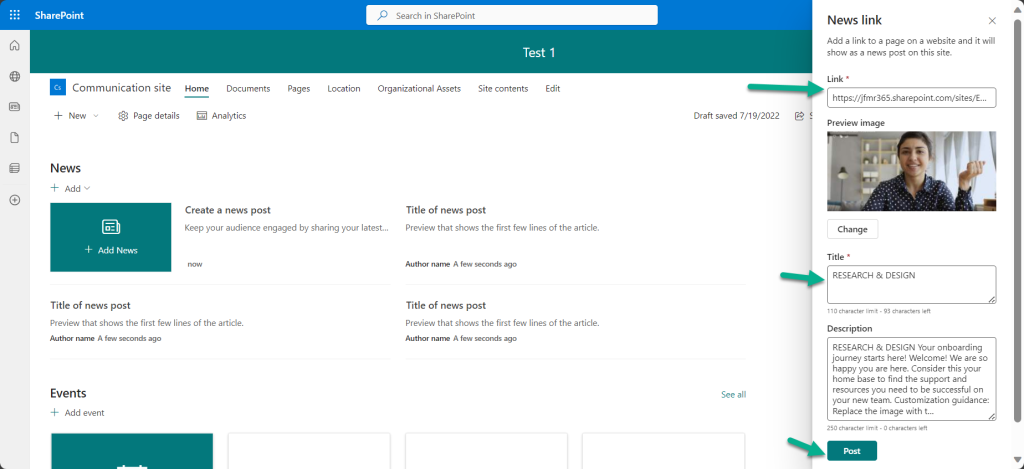Click the share icon next to Draft saved
This screenshot has height=469, width=1024.
click(799, 116)
